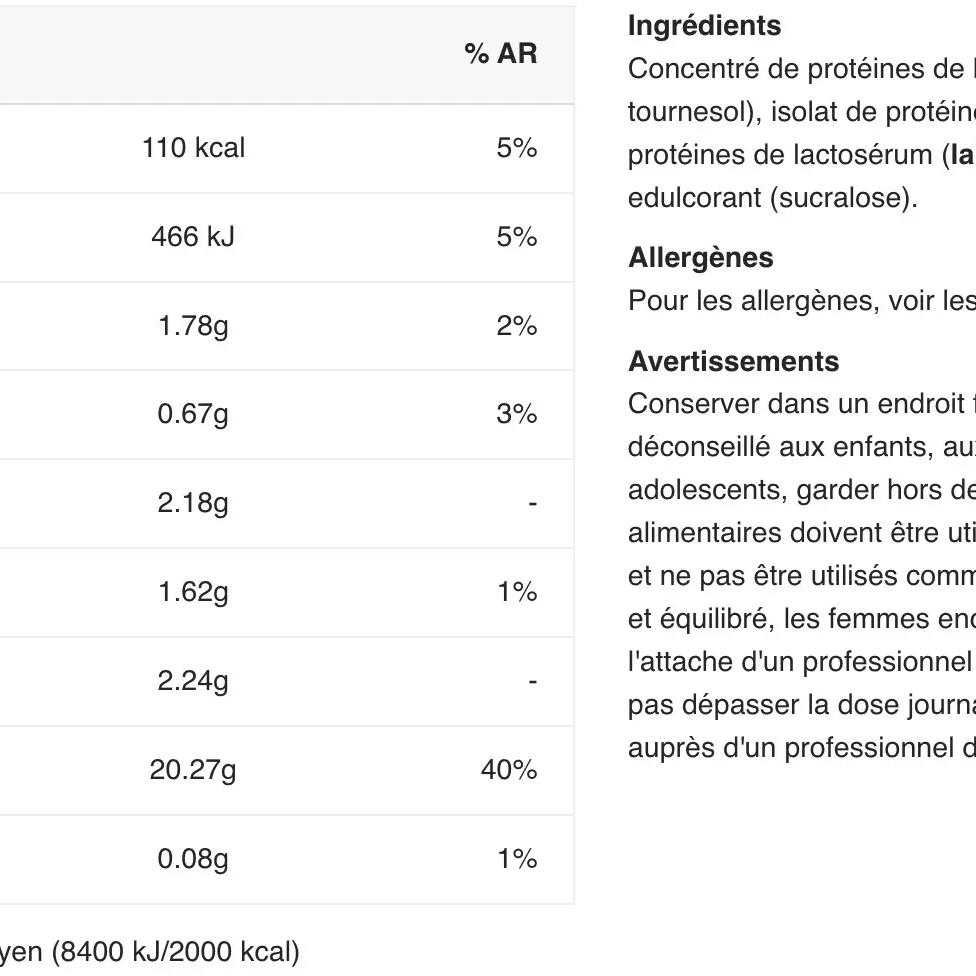Select the 1.78g table cell
Viewport: 976px width, 976px height.
pyautogui.click(x=193, y=326)
